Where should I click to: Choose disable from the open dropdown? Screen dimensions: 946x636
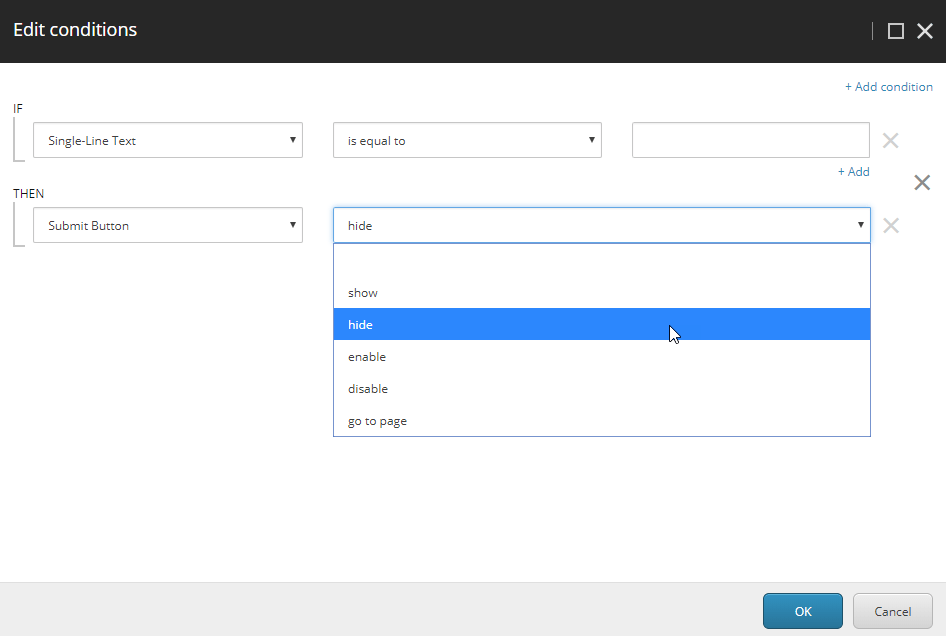pyautogui.click(x=369, y=388)
